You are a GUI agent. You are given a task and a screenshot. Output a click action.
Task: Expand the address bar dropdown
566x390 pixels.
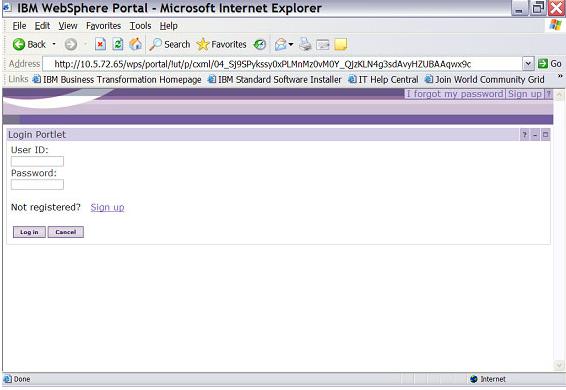(528, 64)
